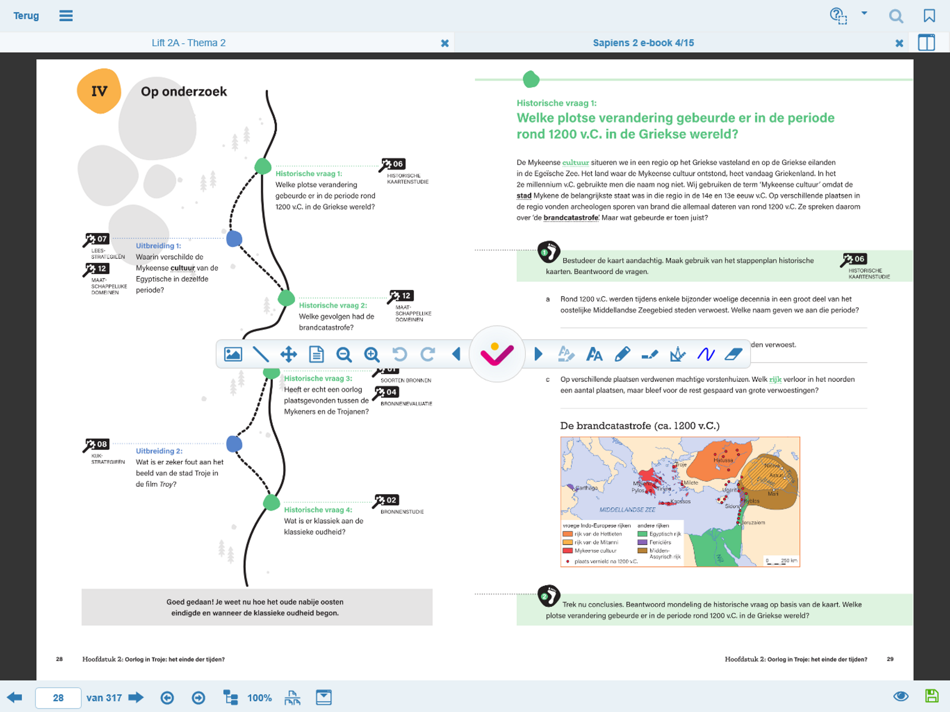Click the 06 tool badge on right page
This screenshot has width=950, height=712.
(x=854, y=259)
